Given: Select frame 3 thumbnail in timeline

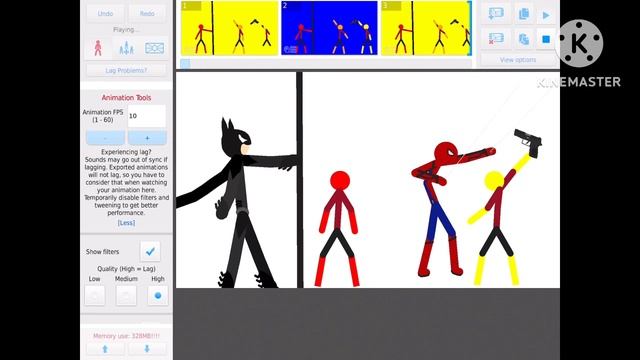Looking at the screenshot, I should 426,28.
